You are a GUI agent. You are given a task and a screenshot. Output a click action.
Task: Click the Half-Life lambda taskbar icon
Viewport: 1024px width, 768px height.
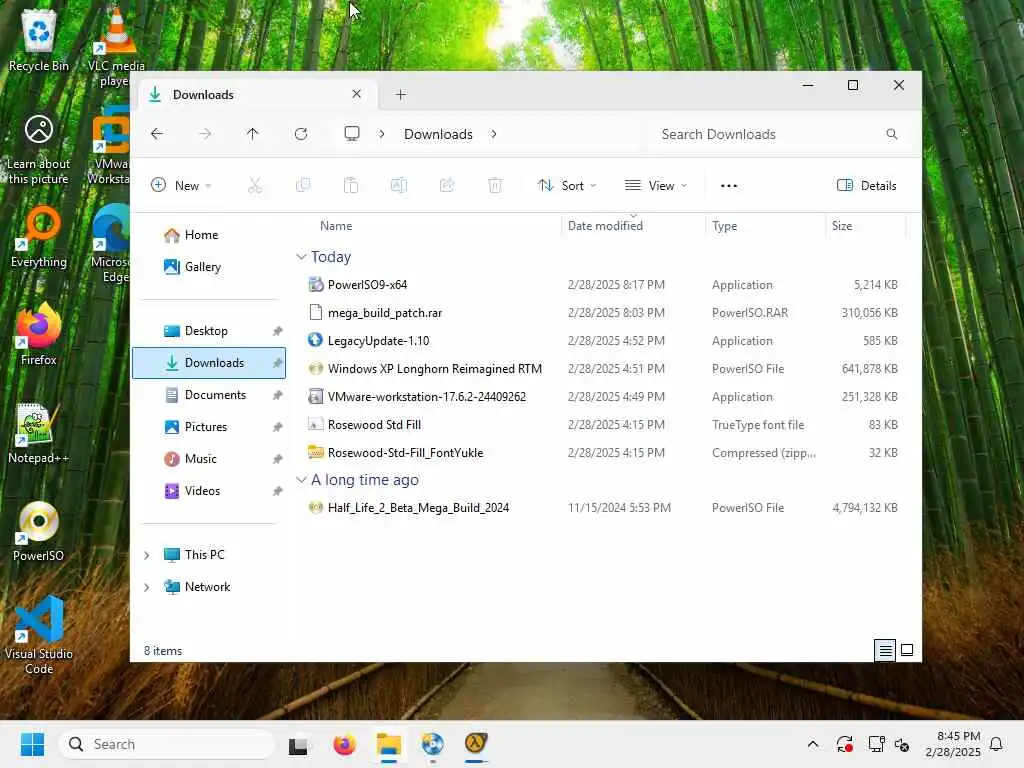pos(476,744)
